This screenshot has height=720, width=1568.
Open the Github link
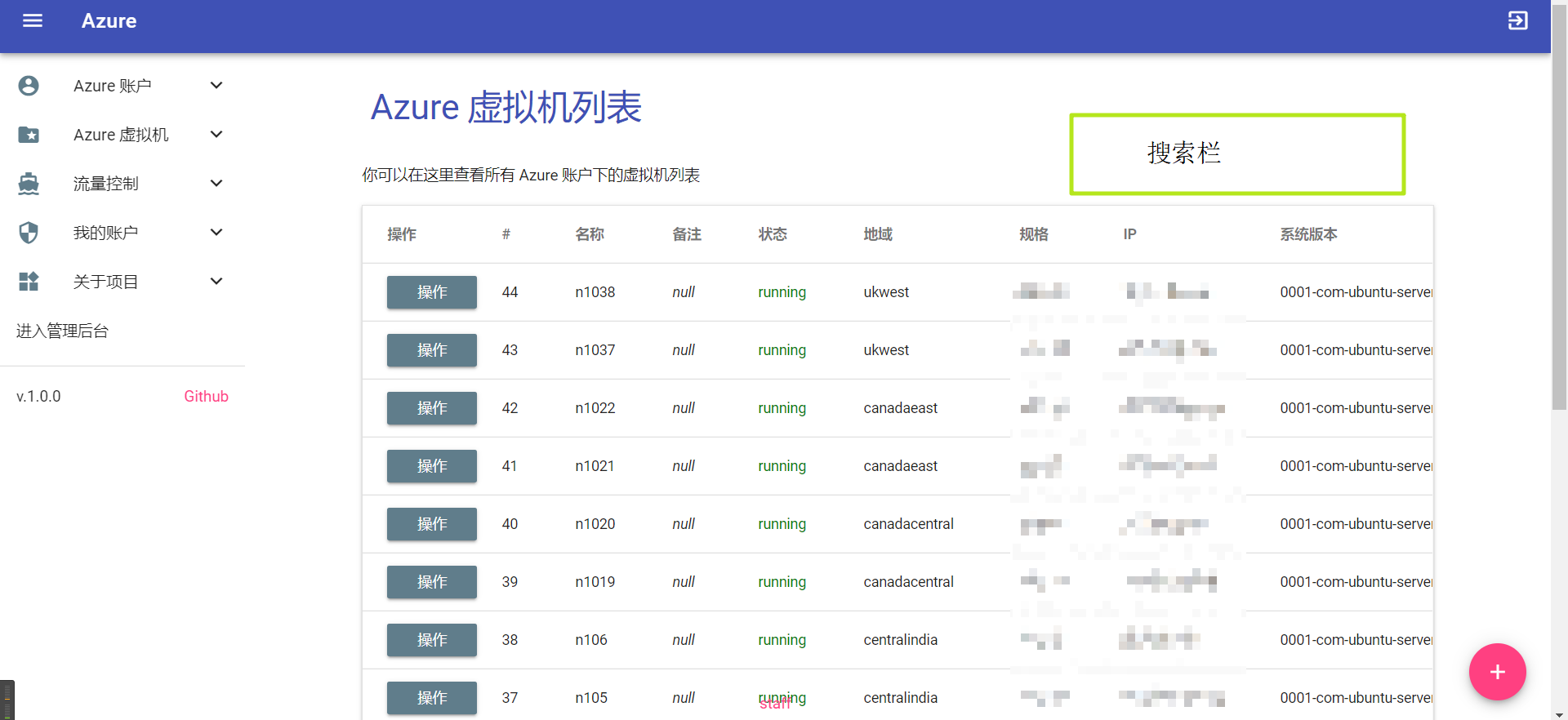coord(206,396)
